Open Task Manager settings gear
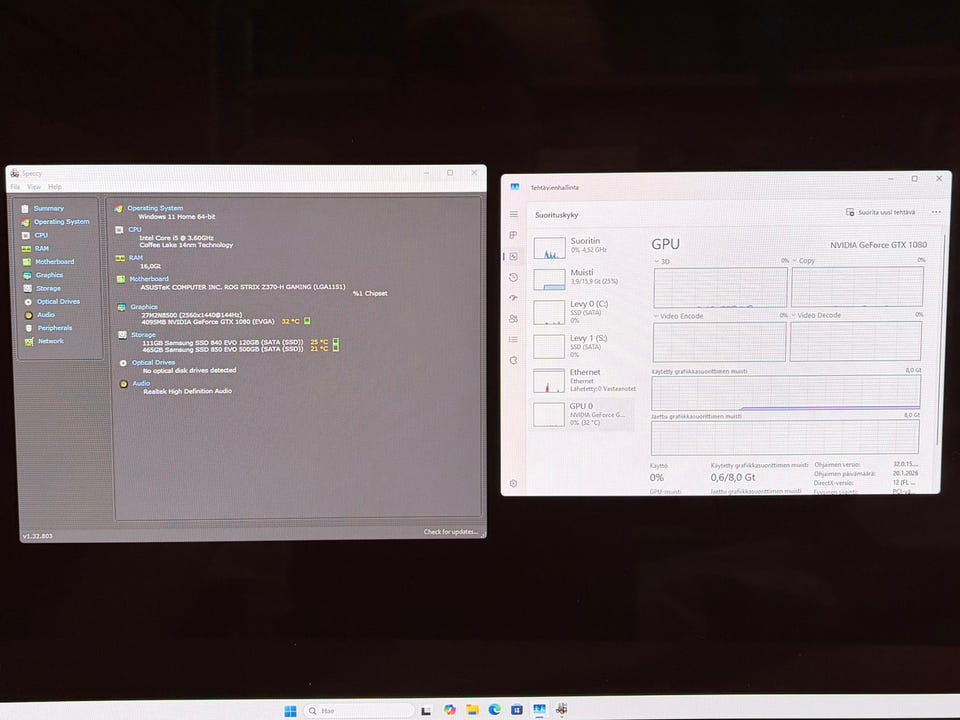The height and width of the screenshot is (720, 960). [x=513, y=484]
